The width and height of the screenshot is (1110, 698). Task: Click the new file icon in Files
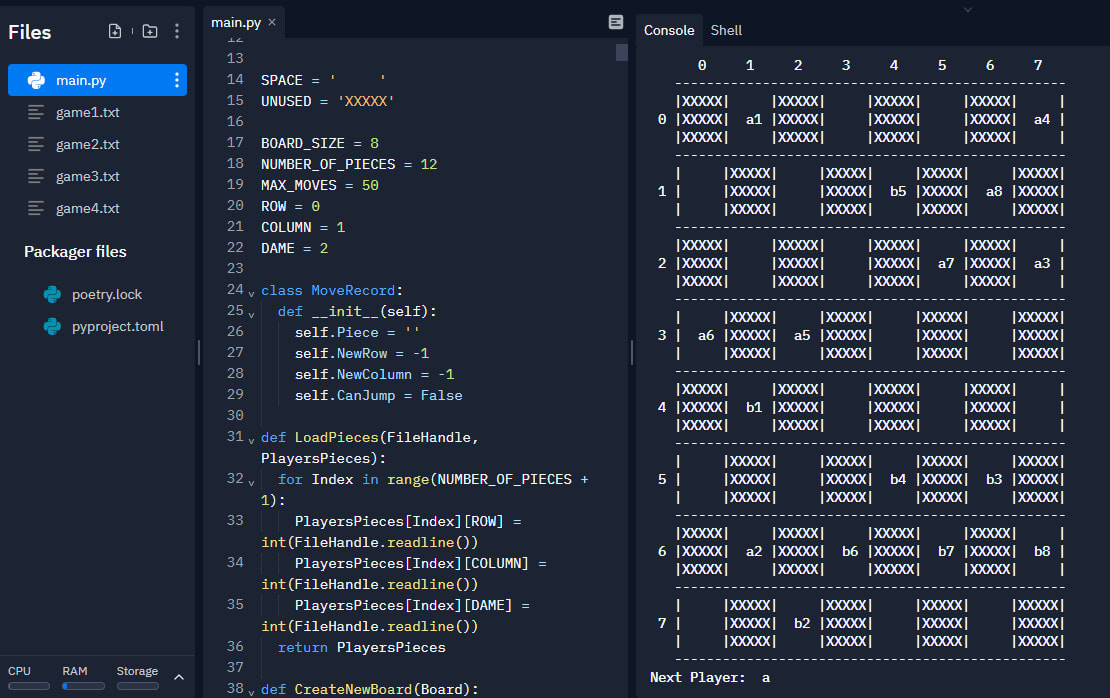pyautogui.click(x=115, y=31)
